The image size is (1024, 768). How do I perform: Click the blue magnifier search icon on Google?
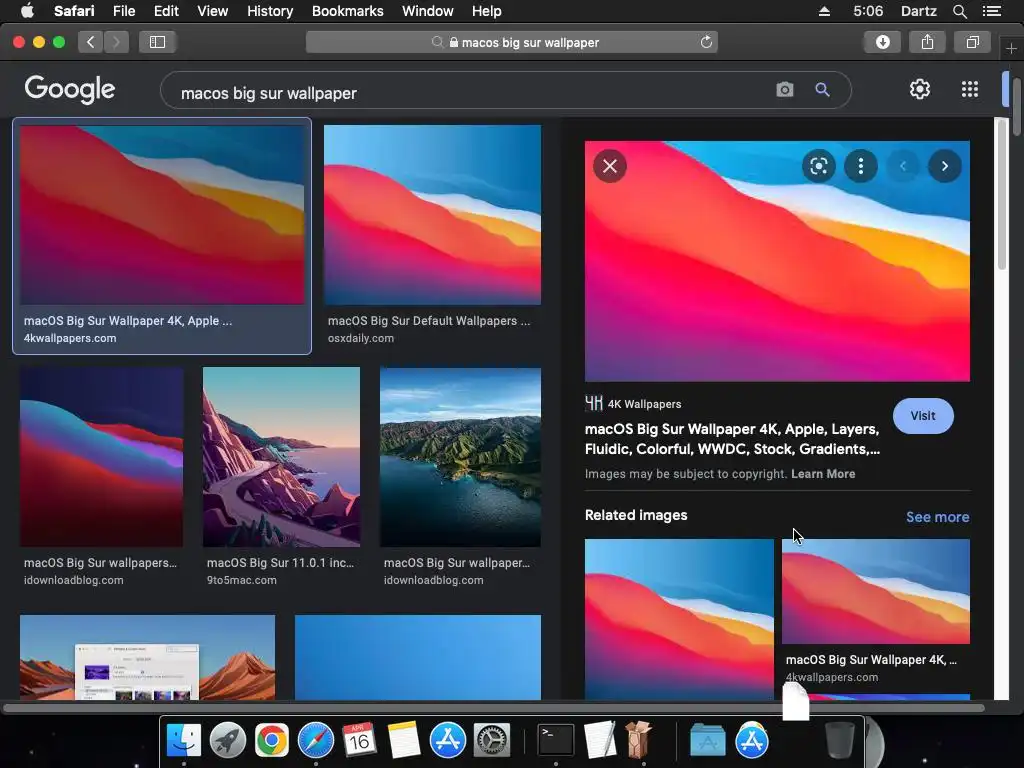[822, 89]
